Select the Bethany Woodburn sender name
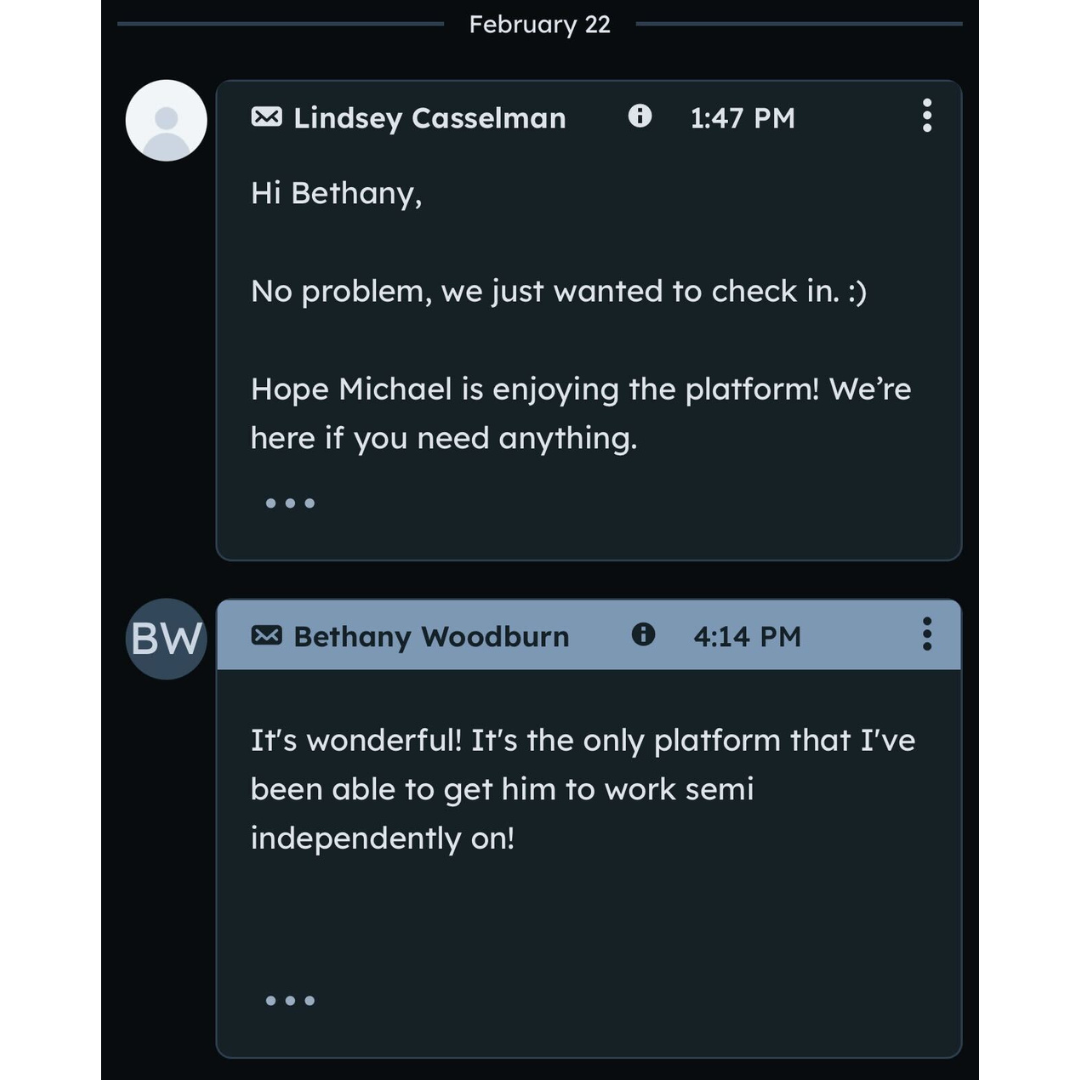The image size is (1080, 1080). click(x=431, y=636)
